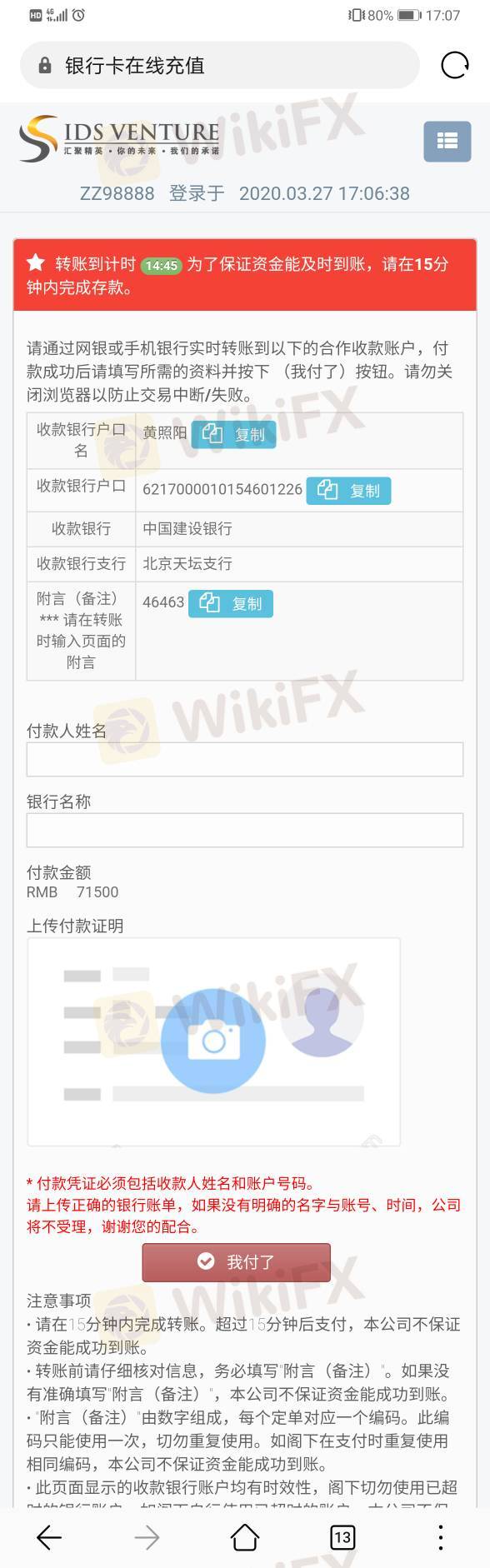Go back with the browser back arrow
490x1568 pixels.
[49, 1537]
